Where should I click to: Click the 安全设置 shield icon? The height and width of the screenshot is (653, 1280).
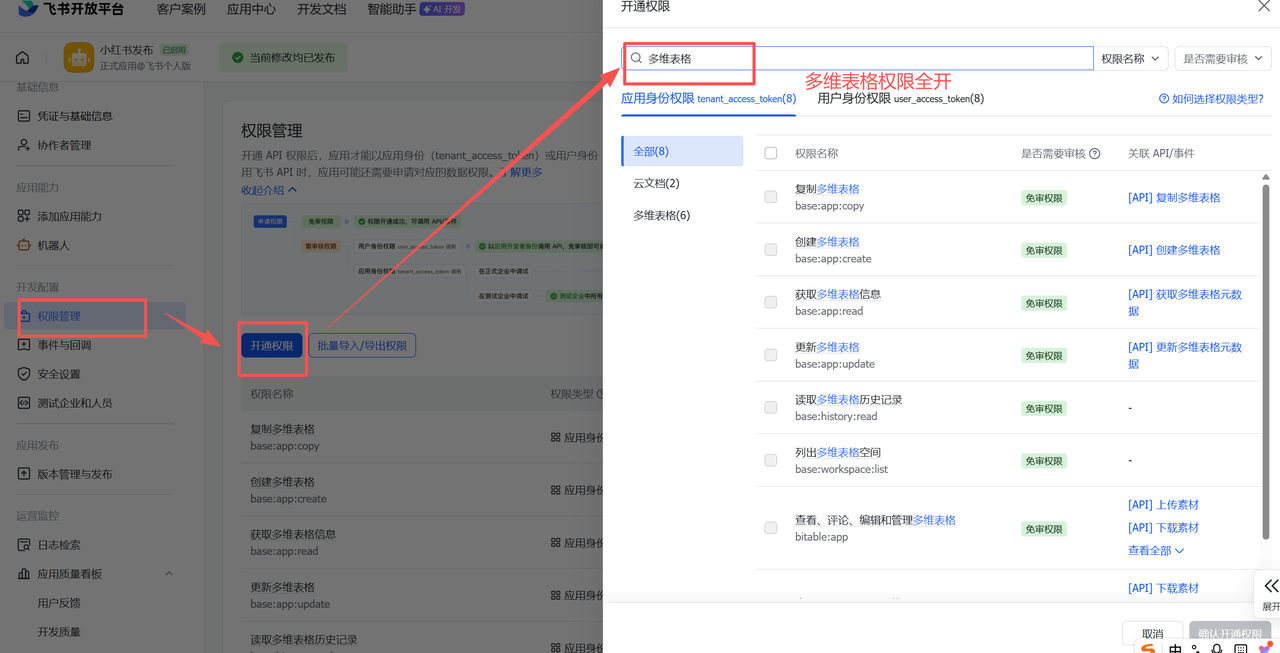pos(24,374)
